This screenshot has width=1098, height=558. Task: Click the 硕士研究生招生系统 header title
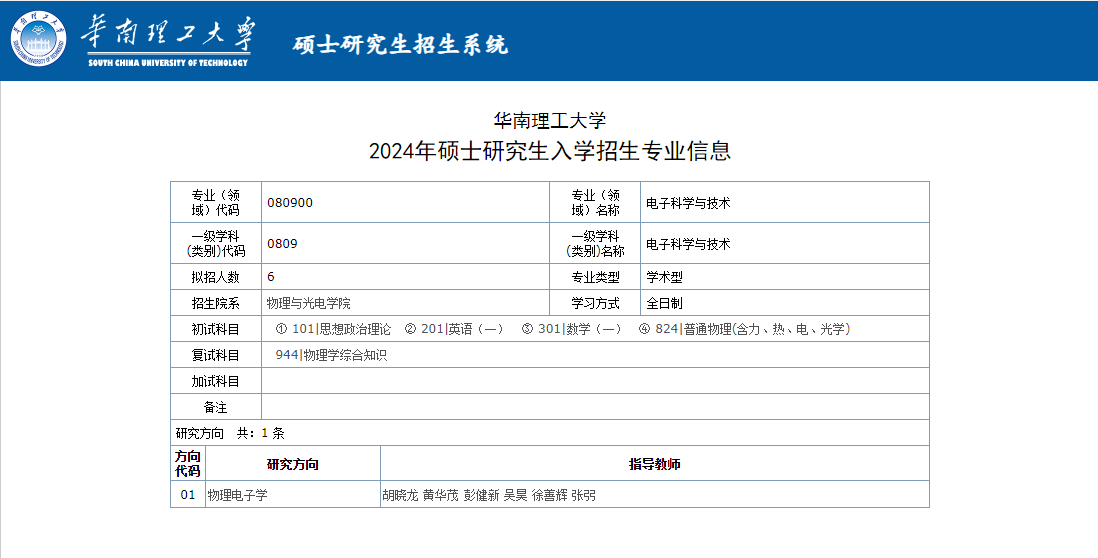[400, 45]
